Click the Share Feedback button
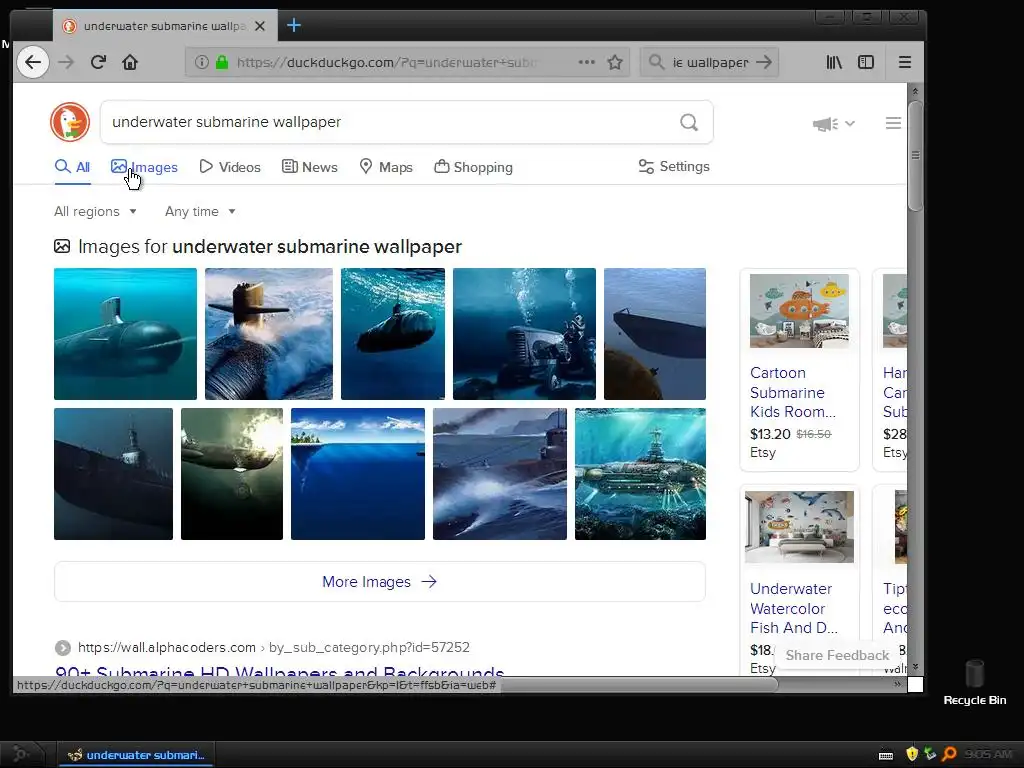 (837, 655)
